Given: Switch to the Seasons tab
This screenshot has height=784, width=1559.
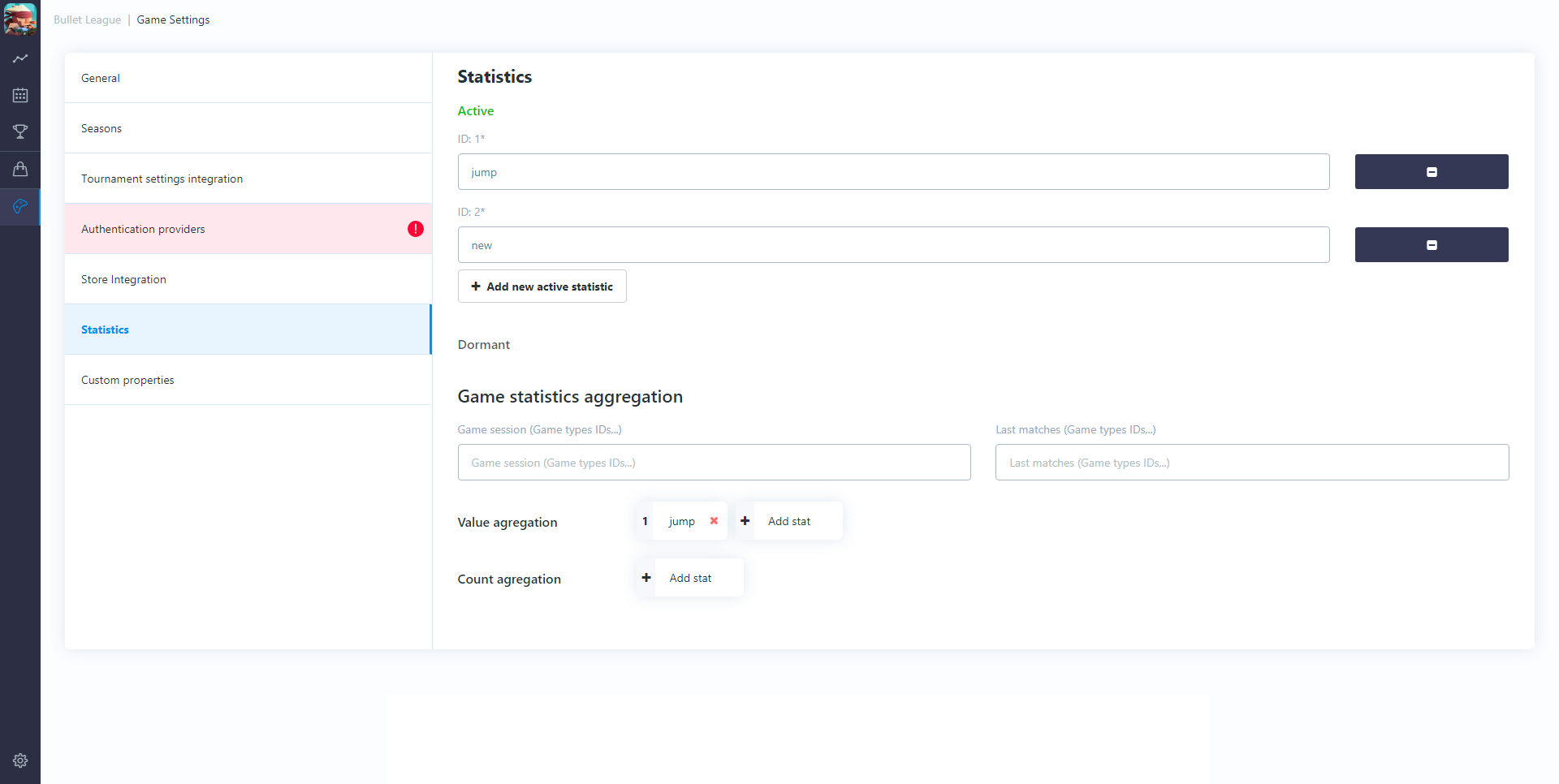Looking at the screenshot, I should pos(101,129).
